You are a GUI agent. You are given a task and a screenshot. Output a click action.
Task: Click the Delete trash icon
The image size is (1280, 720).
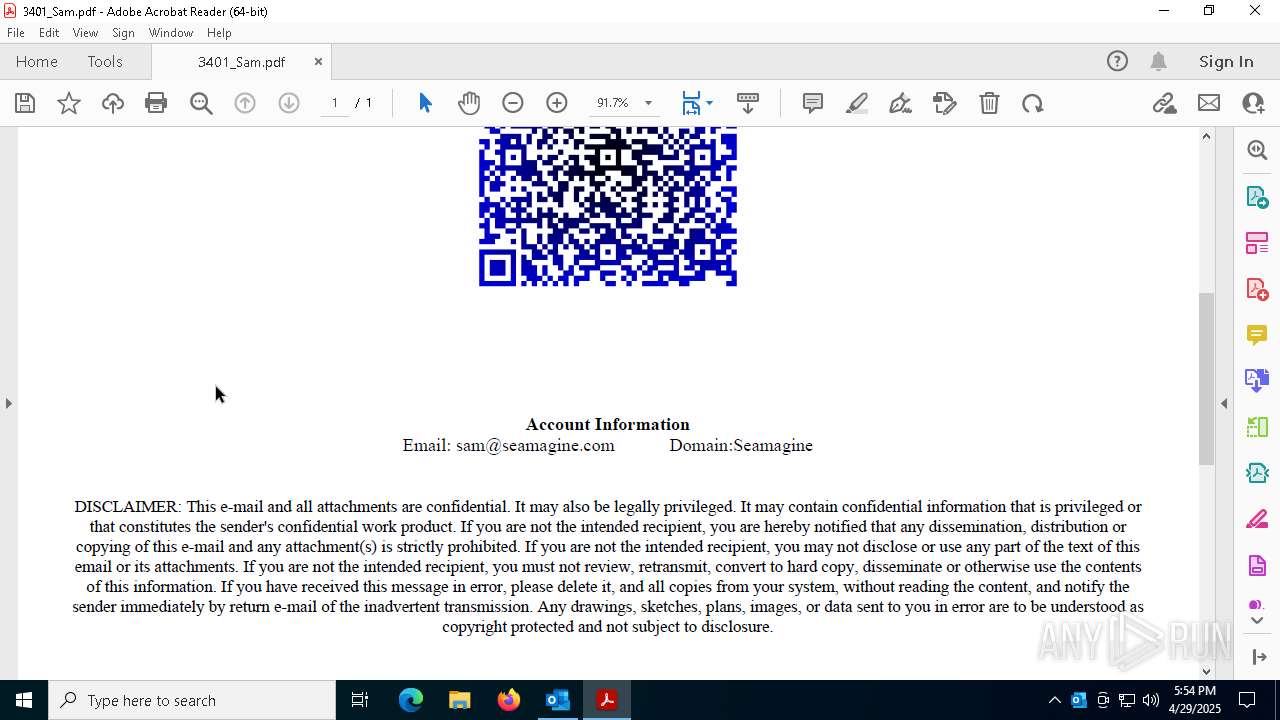pos(989,103)
